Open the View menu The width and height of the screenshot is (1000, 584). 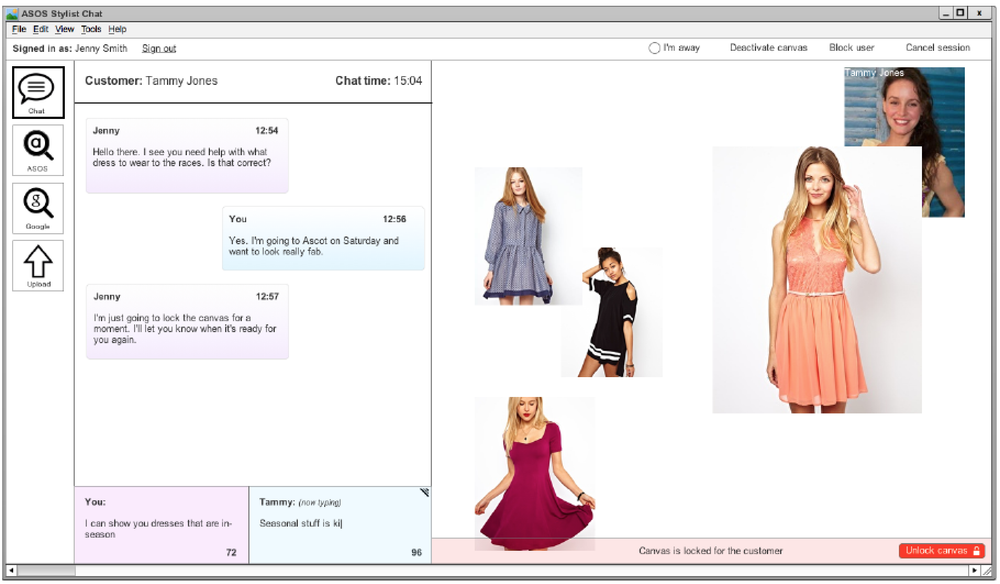tap(64, 29)
